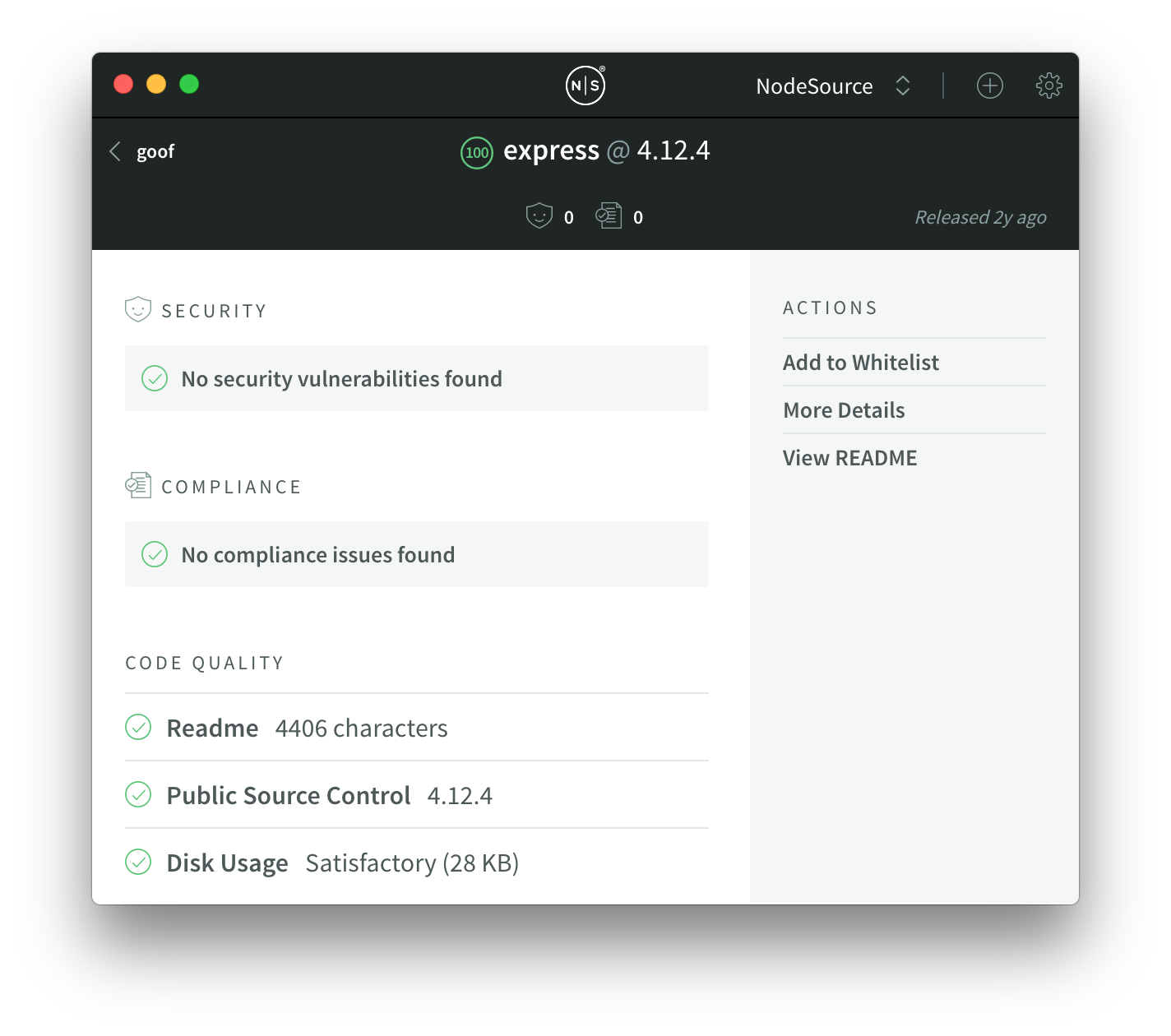
Task: Click the Security section shield icon
Action: point(137,310)
